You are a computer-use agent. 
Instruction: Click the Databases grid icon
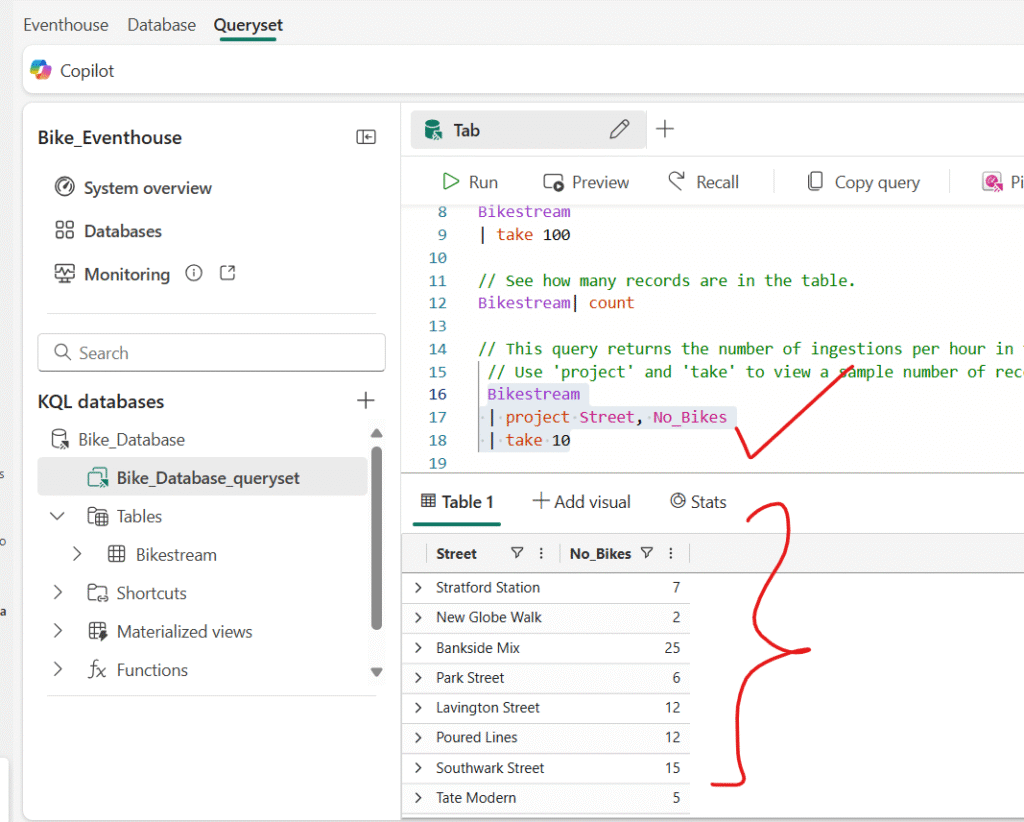65,230
